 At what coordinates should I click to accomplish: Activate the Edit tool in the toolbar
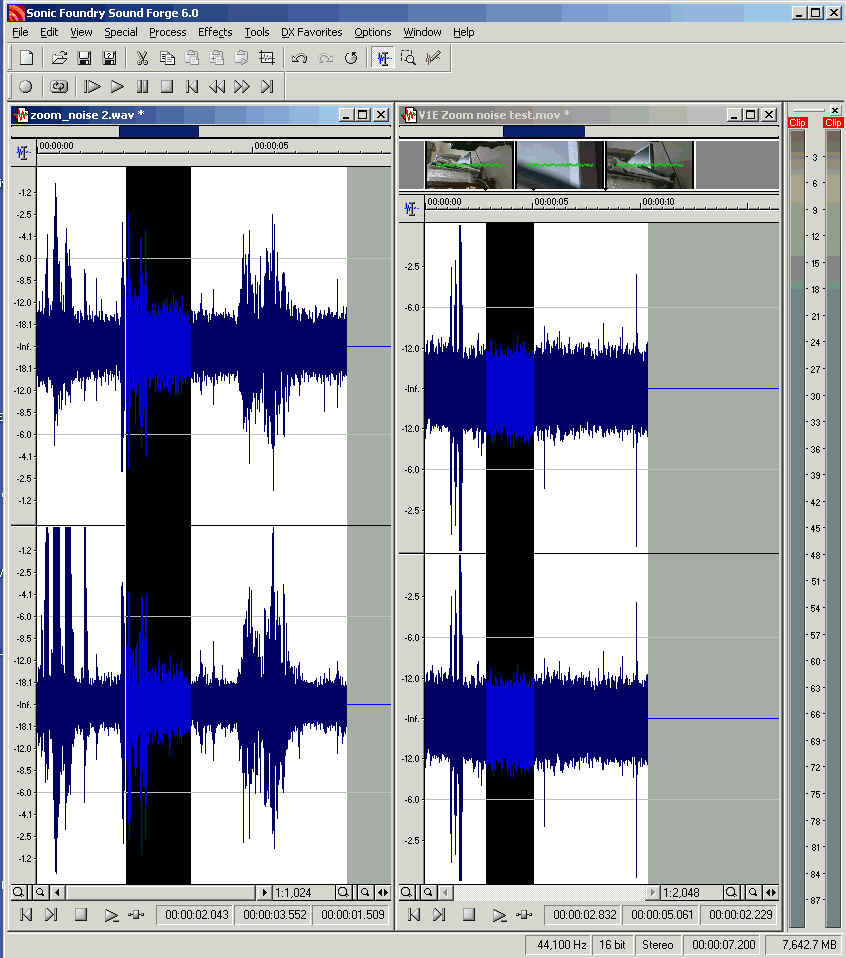tap(383, 58)
